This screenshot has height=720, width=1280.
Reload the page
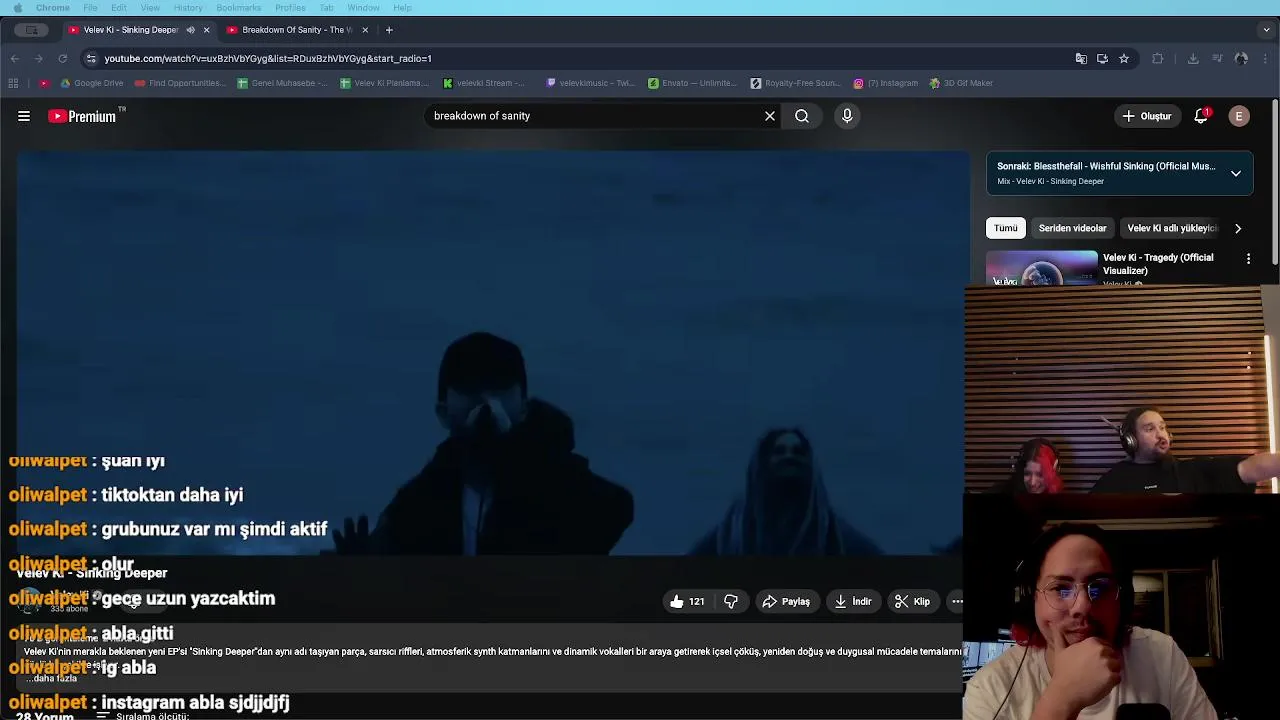click(x=62, y=59)
